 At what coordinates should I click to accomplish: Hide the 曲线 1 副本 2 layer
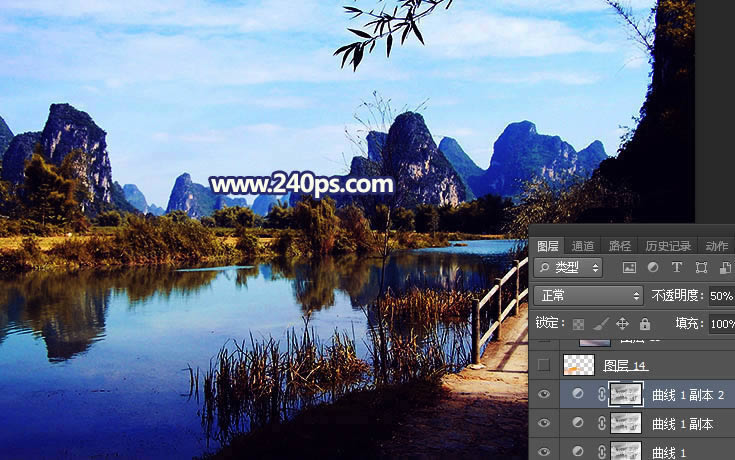point(544,395)
